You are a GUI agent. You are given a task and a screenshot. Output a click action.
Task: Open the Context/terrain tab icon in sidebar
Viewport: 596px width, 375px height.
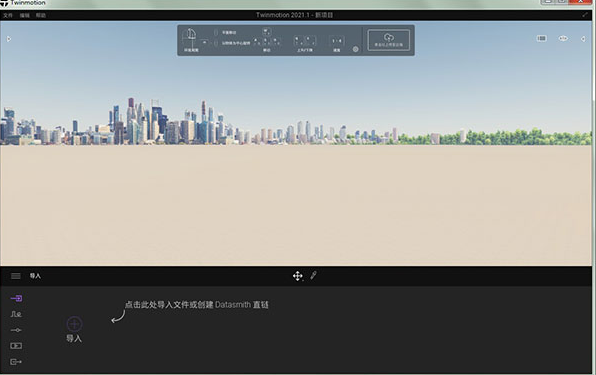pos(16,314)
